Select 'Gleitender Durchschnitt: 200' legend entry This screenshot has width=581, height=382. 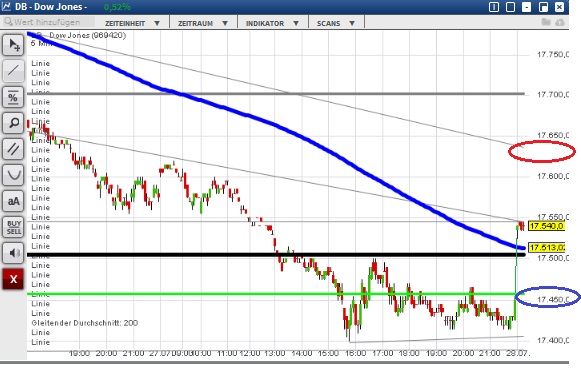pyautogui.click(x=85, y=323)
